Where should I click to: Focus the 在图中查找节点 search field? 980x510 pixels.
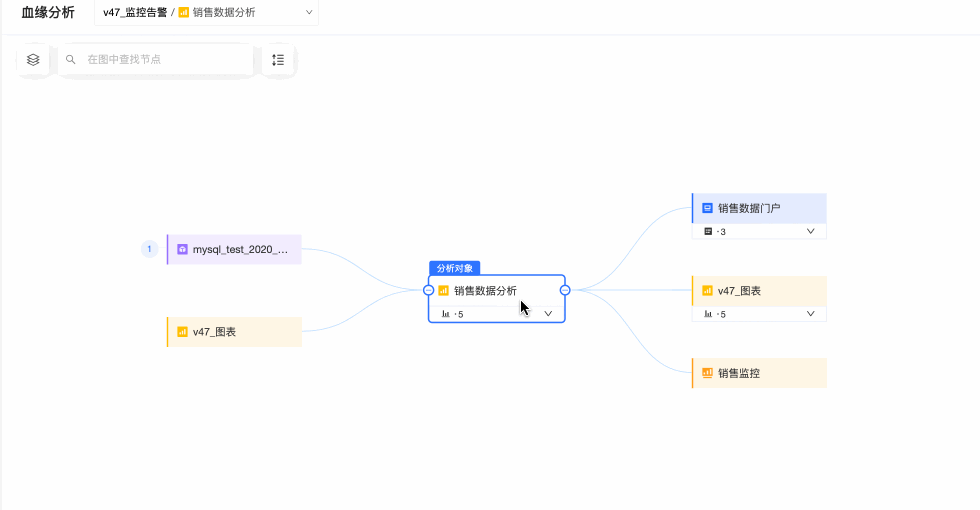coord(160,60)
